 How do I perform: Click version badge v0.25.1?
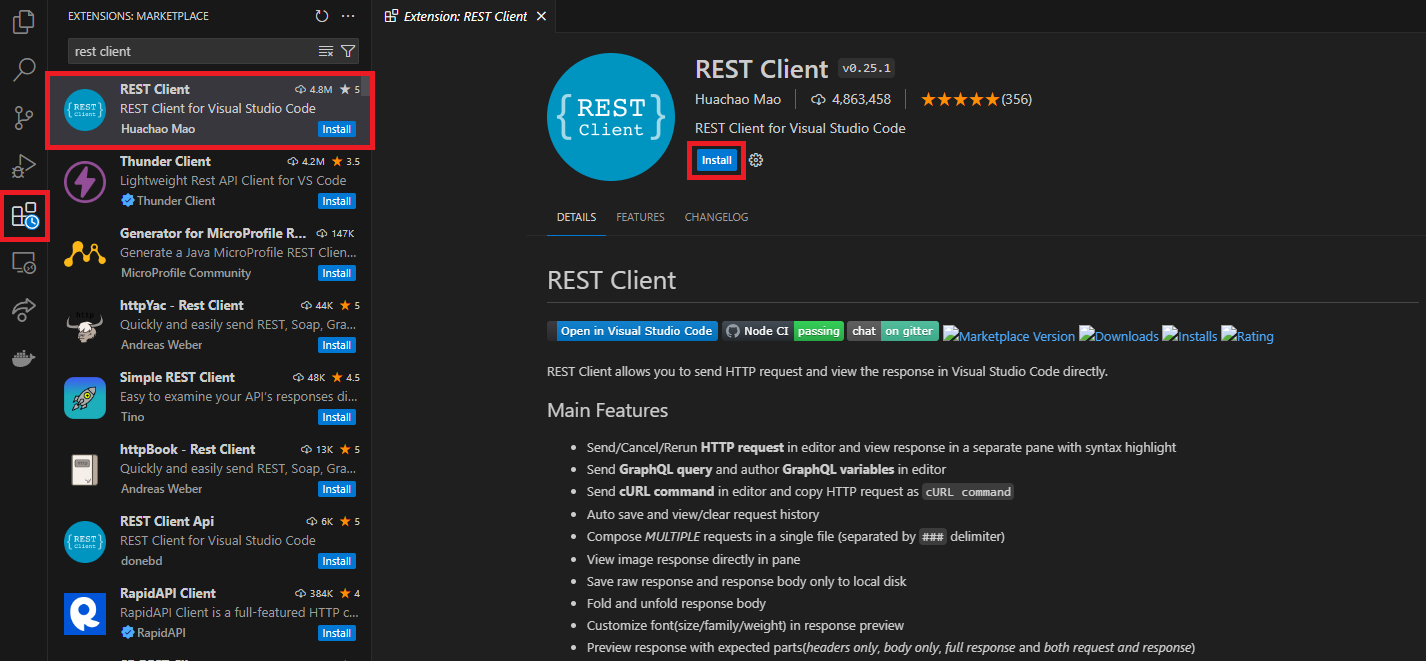tap(866, 68)
